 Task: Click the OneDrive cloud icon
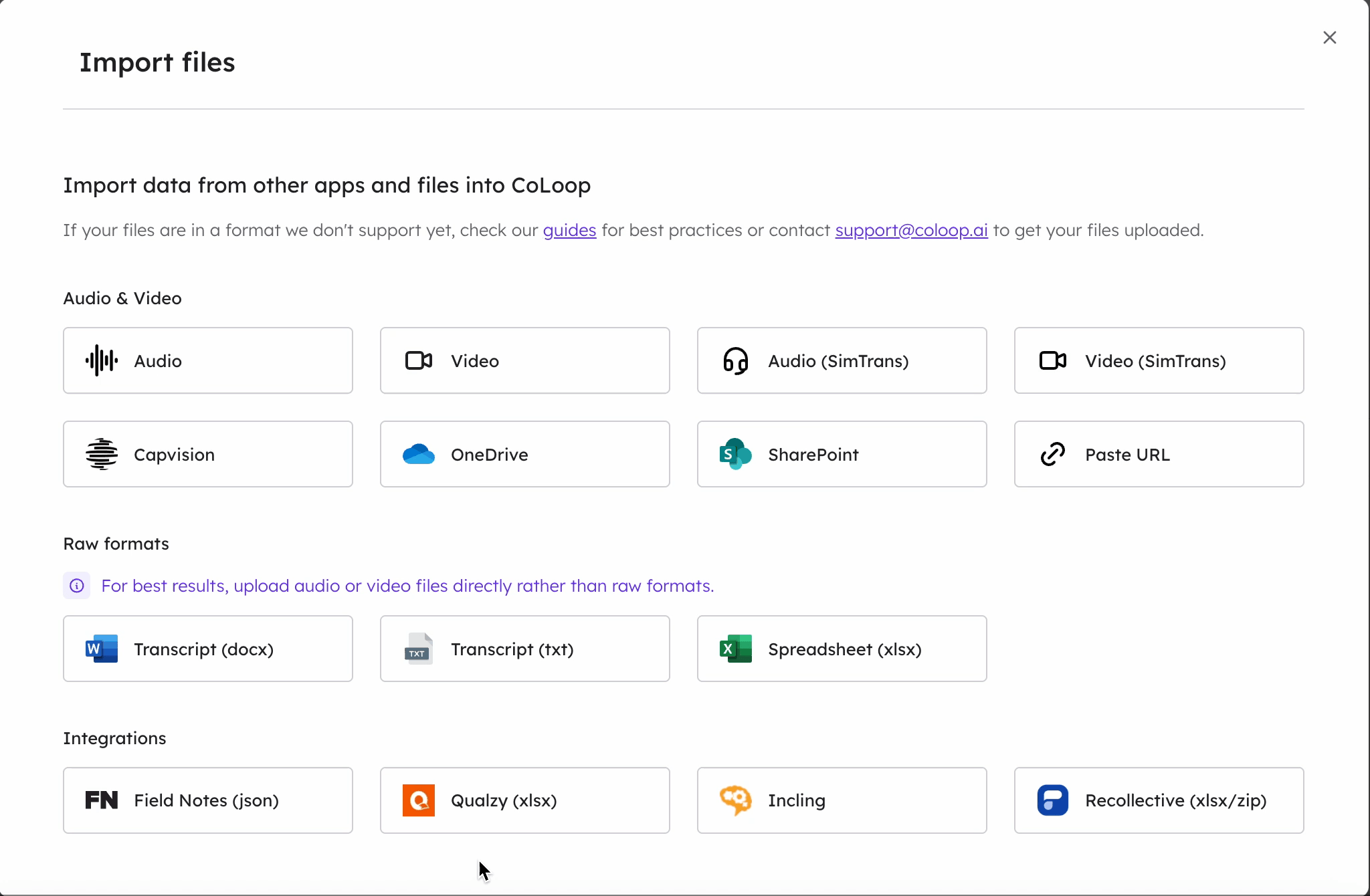click(419, 454)
